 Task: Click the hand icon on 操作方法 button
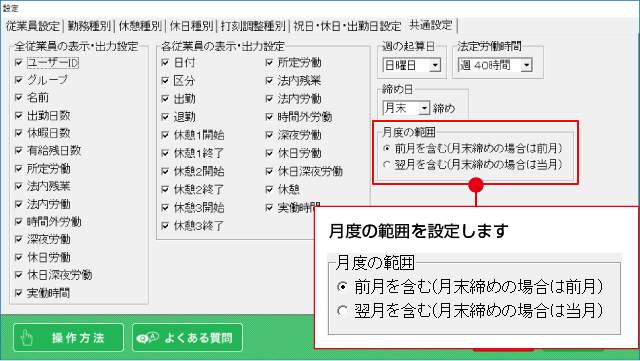coord(27,338)
